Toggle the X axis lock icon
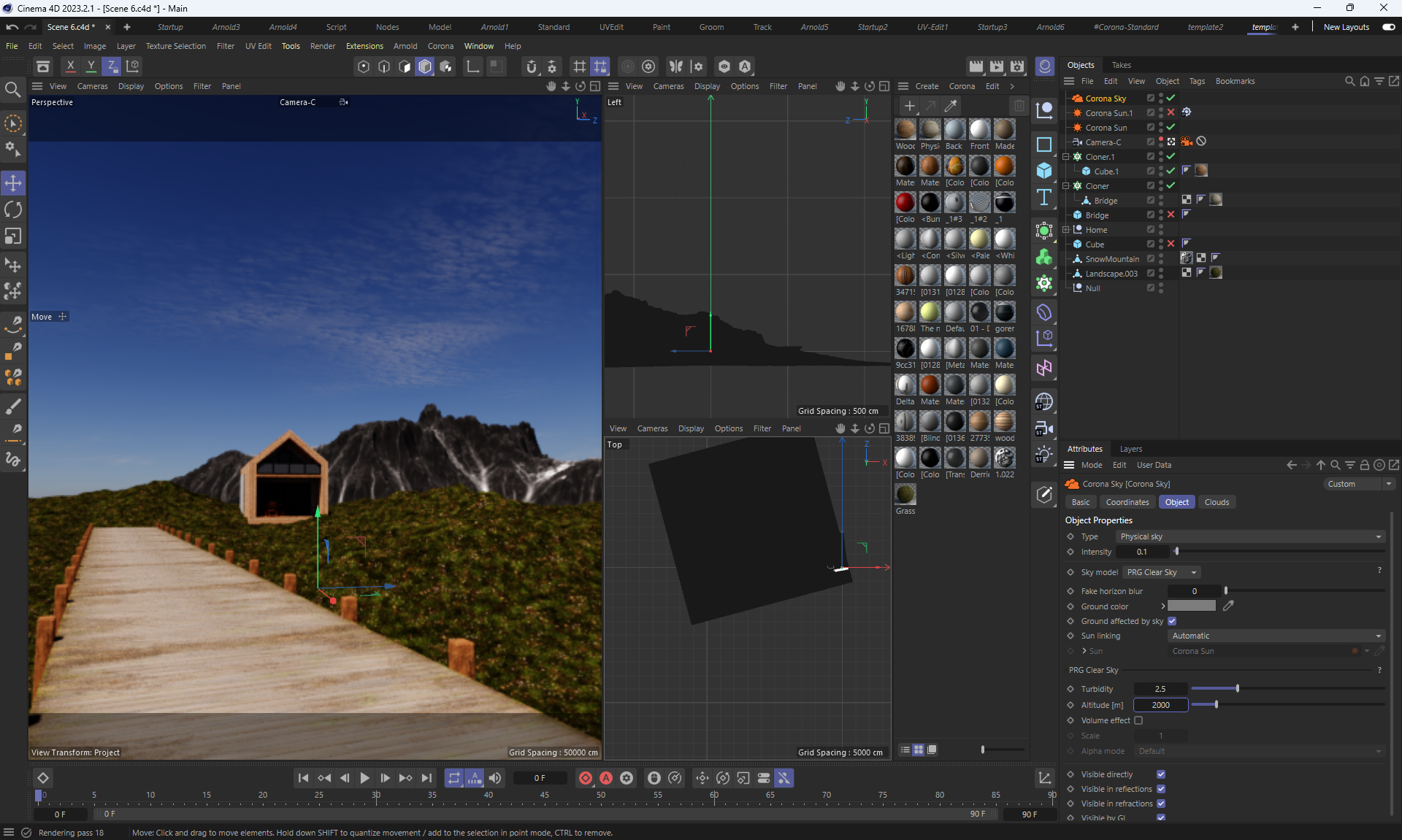 click(70, 66)
